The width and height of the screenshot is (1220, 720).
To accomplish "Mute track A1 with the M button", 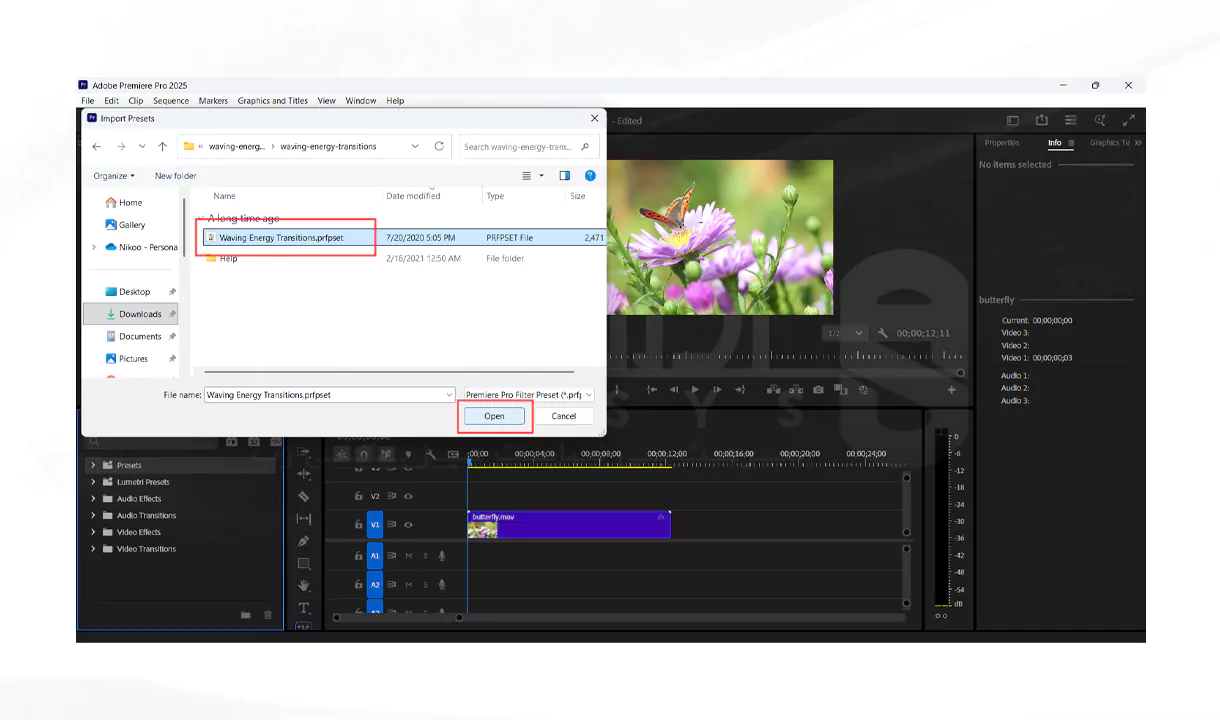I will tap(408, 556).
